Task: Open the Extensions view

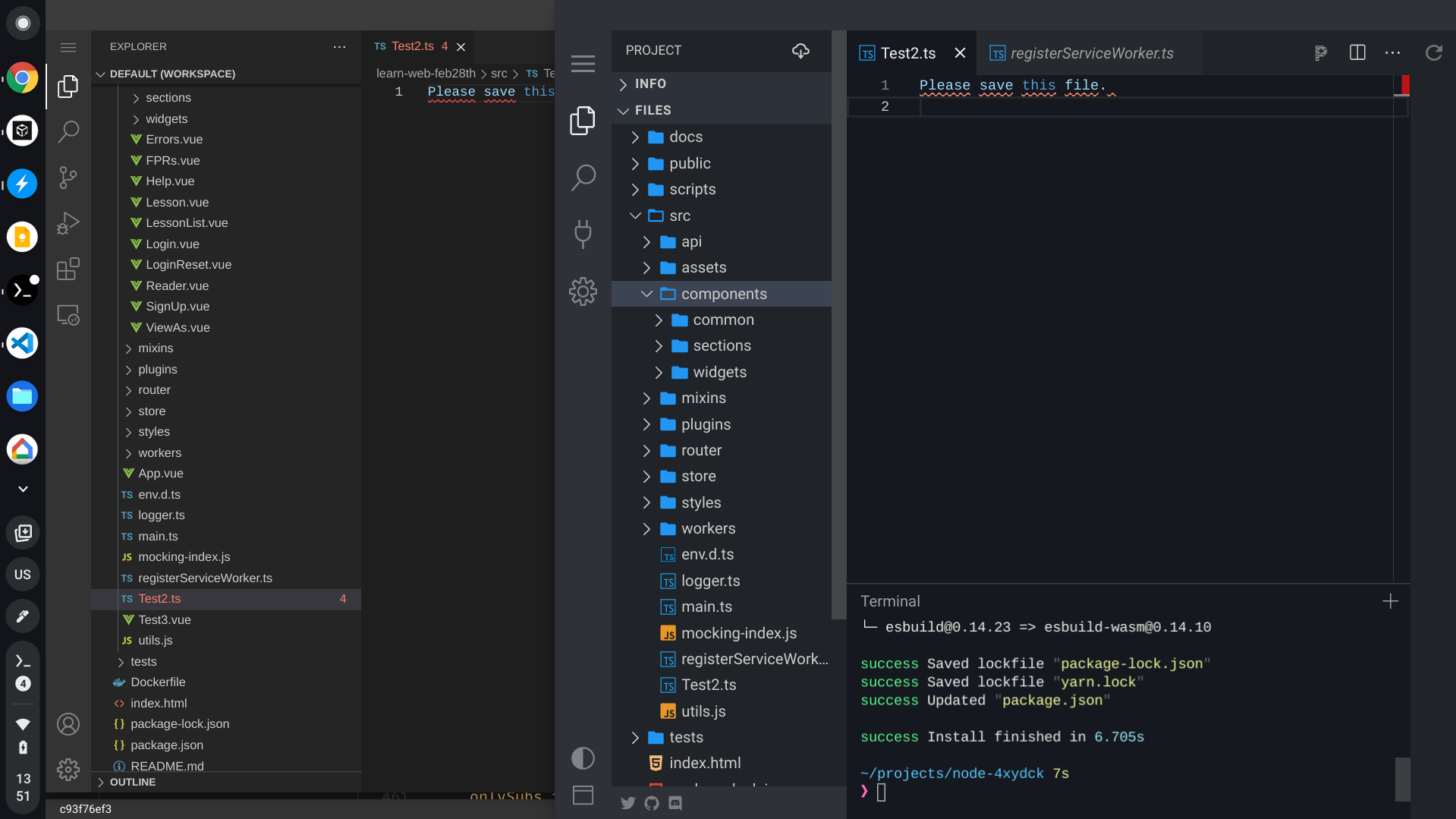Action: [68, 269]
